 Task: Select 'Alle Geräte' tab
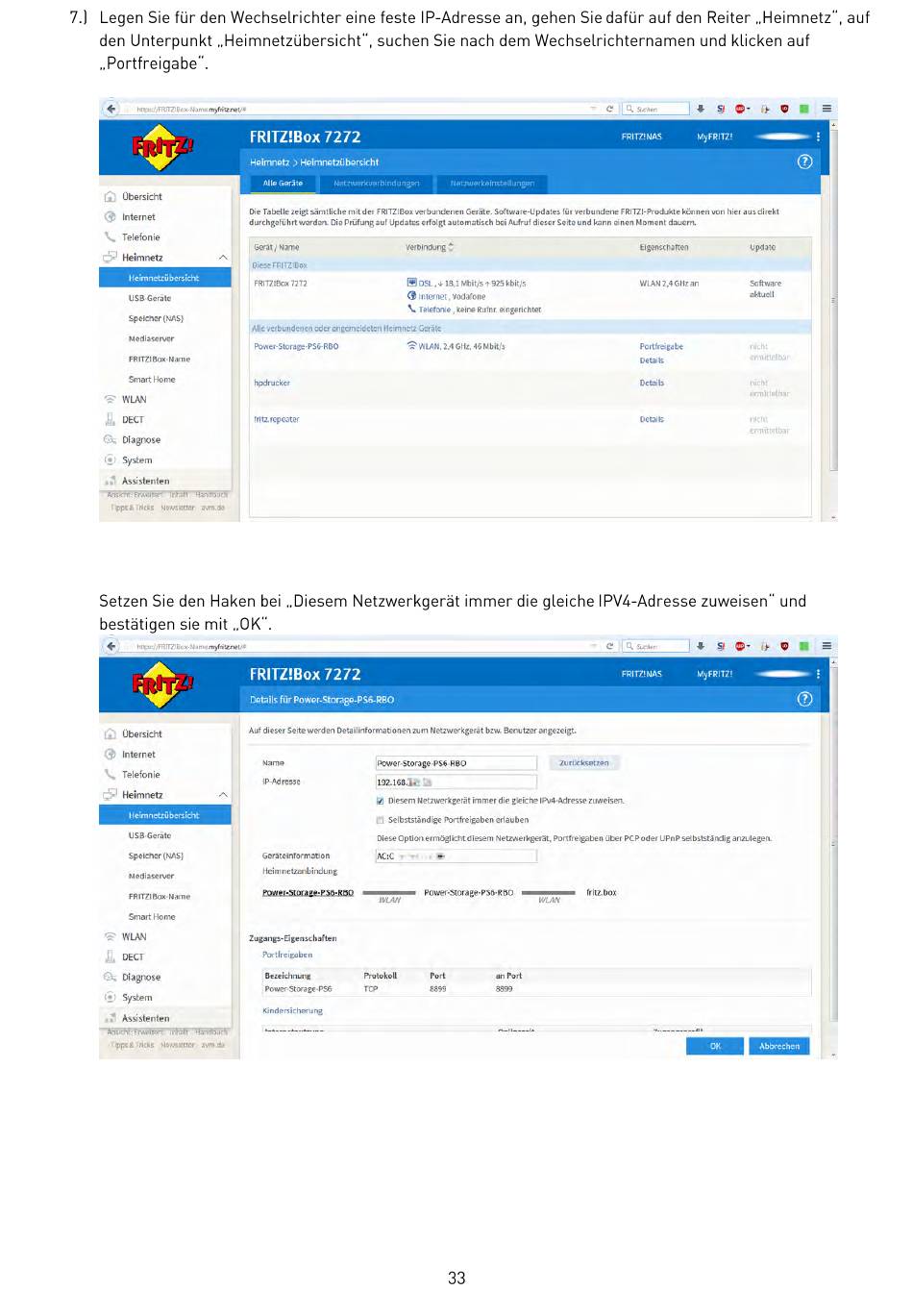click(283, 183)
